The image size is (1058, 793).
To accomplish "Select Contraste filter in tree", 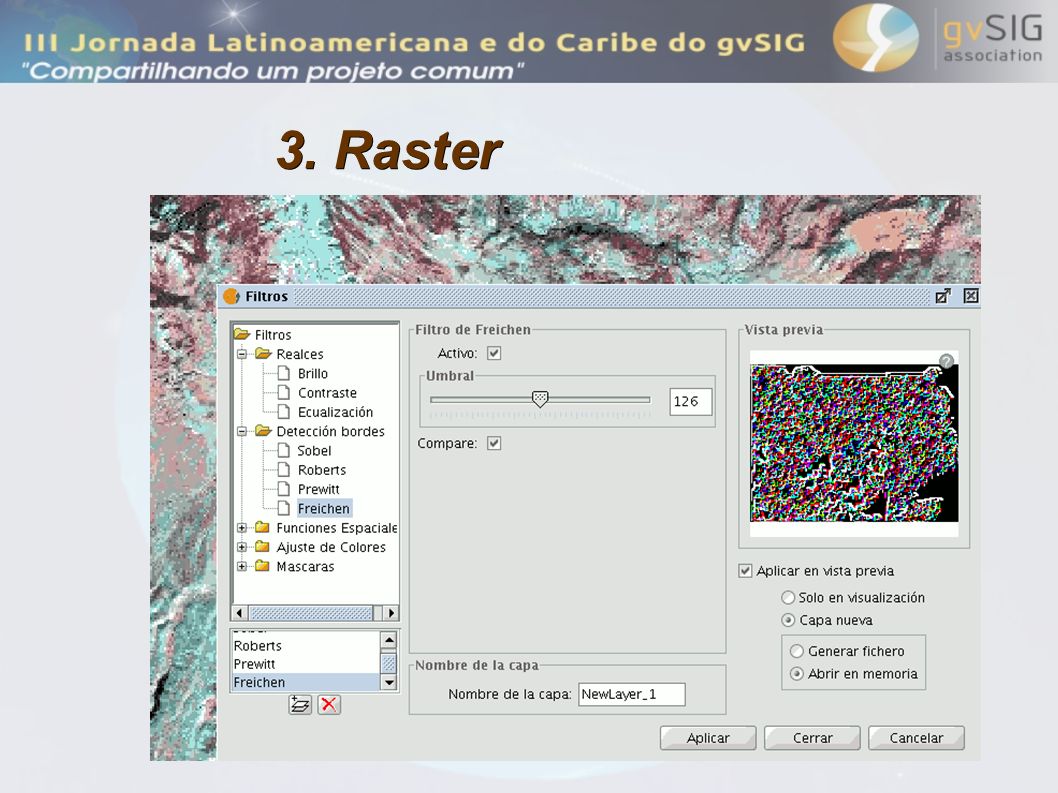I will point(327,393).
